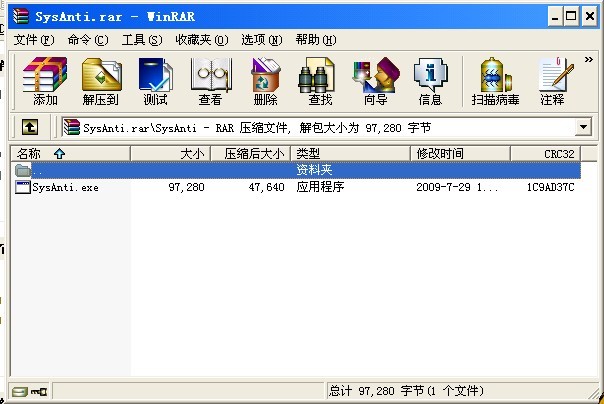Sort by 名称 column header
The width and height of the screenshot is (604, 404).
point(70,154)
